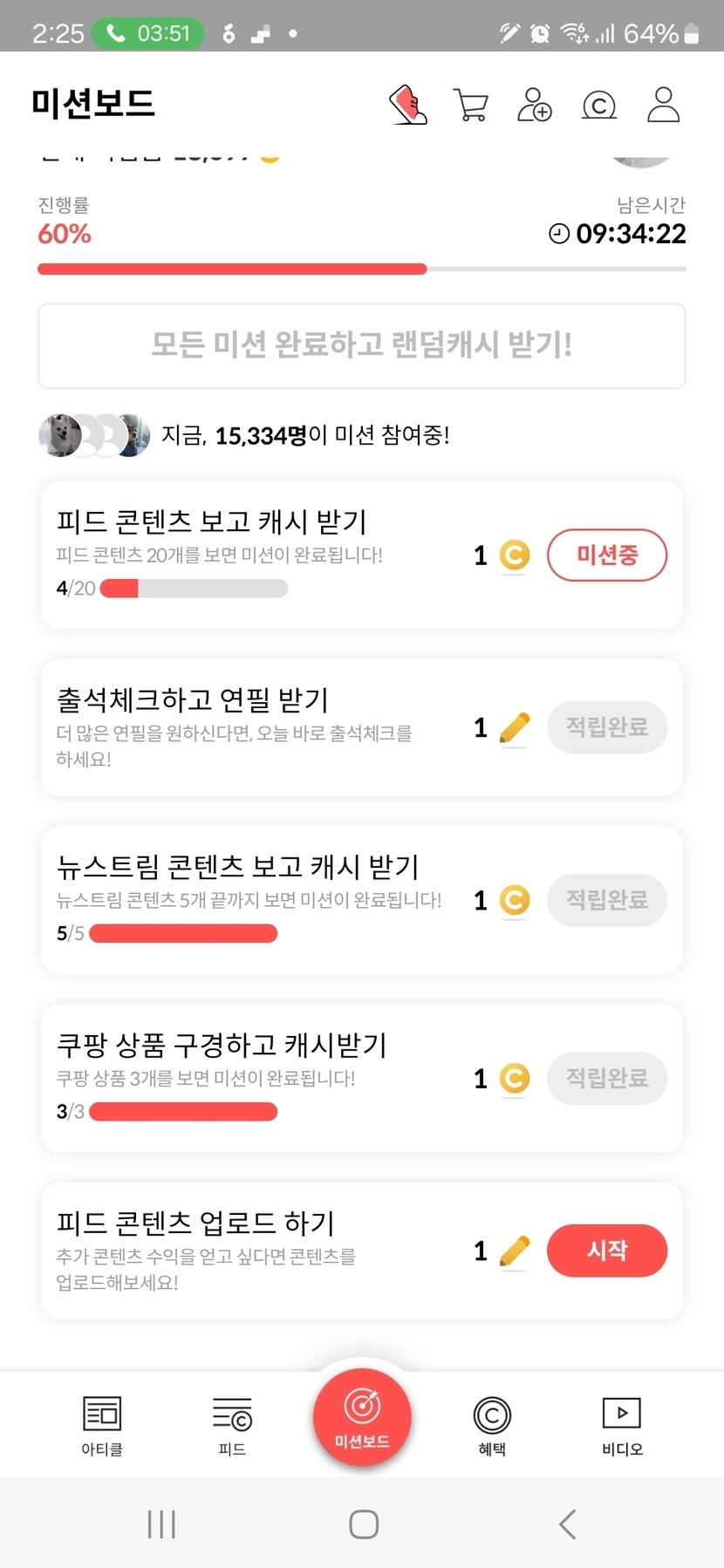Tap 적립완료 on 뉴스트림 mission
Image resolution: width=724 pixels, height=1568 pixels.
[607, 900]
